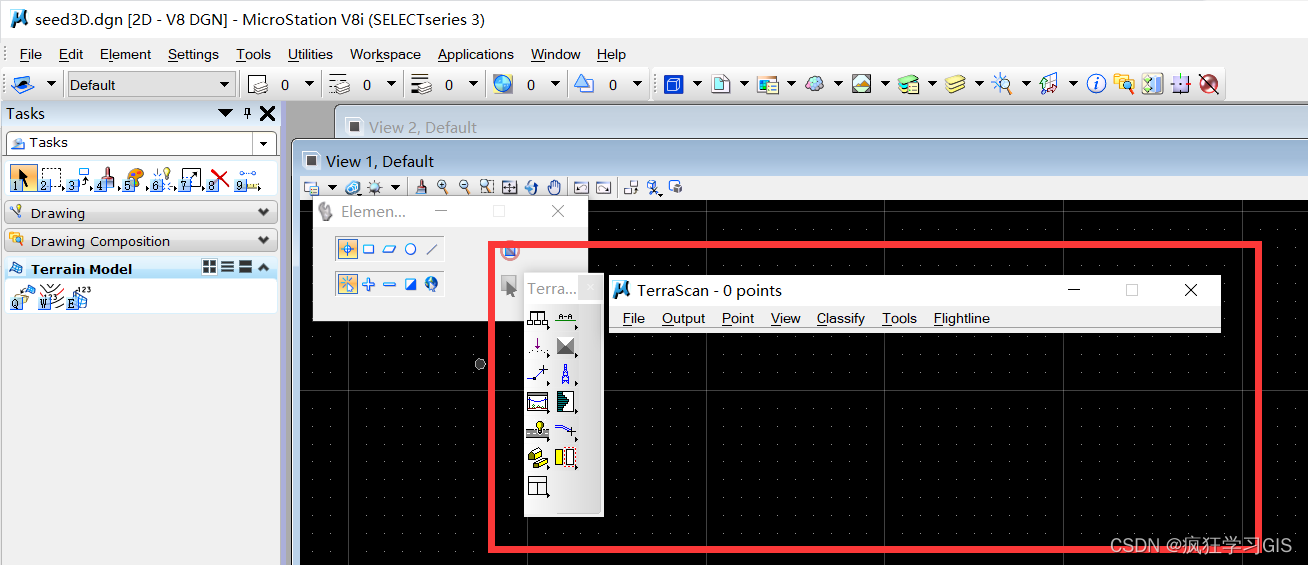Click the Element Information blue i icon
The height and width of the screenshot is (565, 1308).
click(1096, 85)
